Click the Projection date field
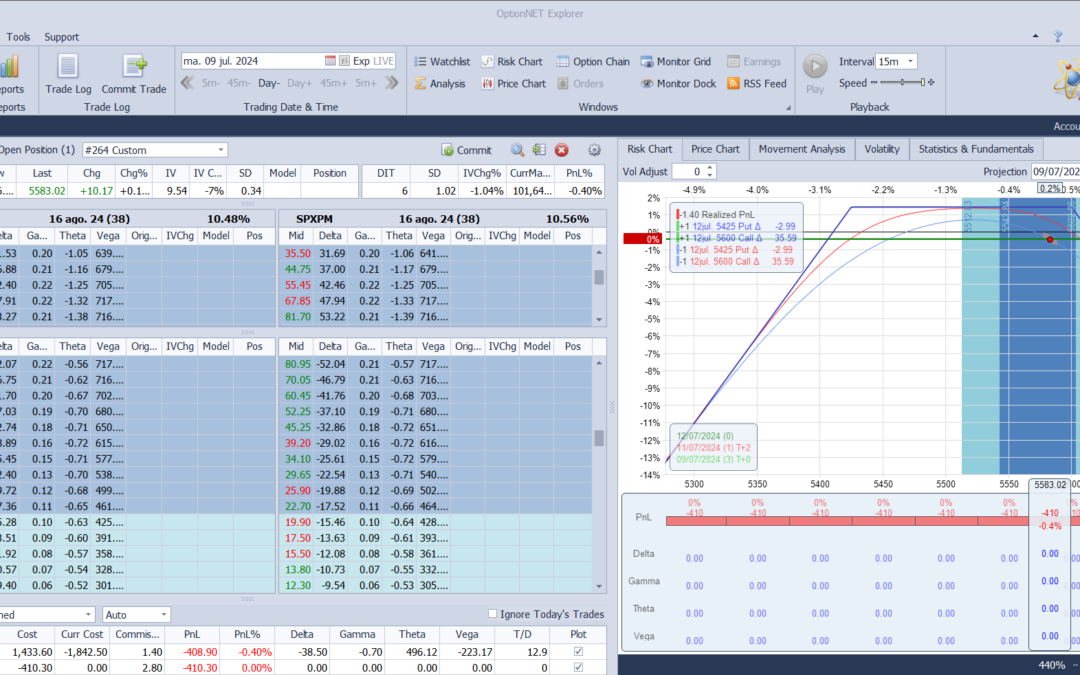This screenshot has width=1080, height=675. click(x=1055, y=172)
